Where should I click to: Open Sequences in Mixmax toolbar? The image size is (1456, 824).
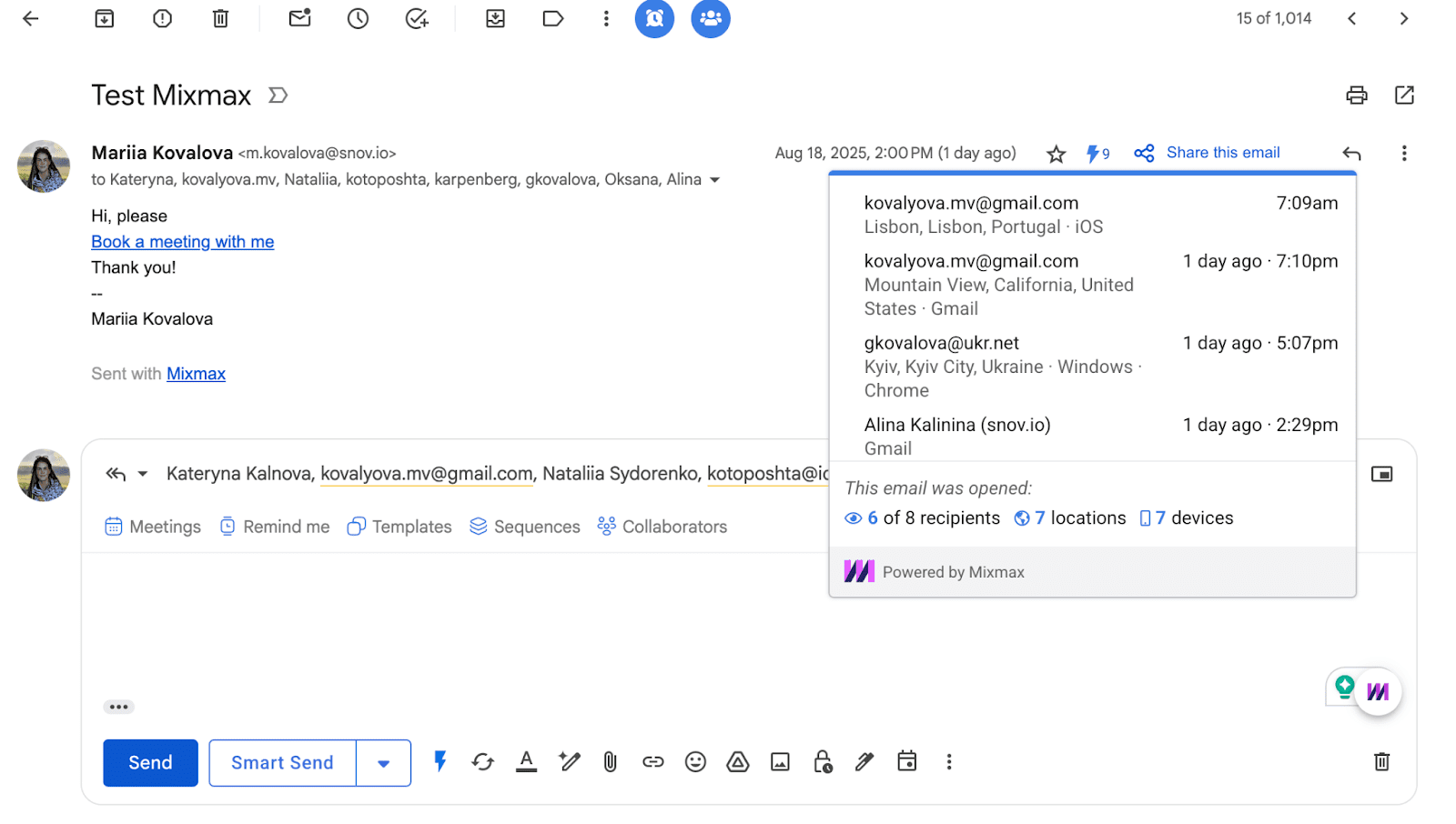point(525,527)
